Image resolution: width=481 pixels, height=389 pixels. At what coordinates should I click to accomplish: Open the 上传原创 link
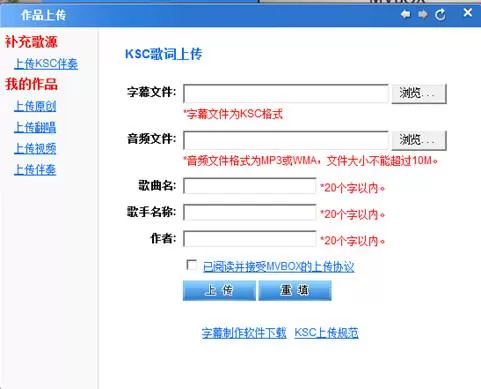pos(35,106)
